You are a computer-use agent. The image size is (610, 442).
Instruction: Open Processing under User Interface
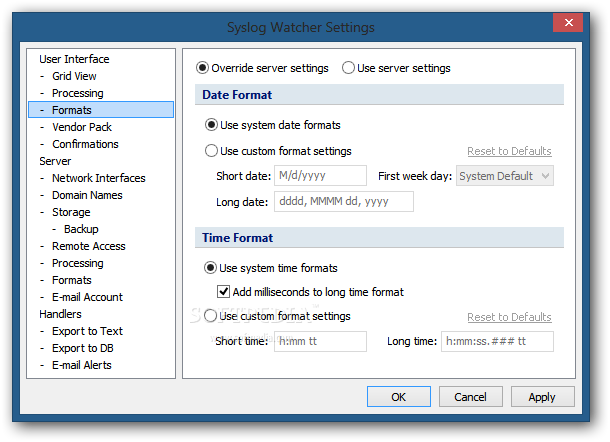pos(78,93)
